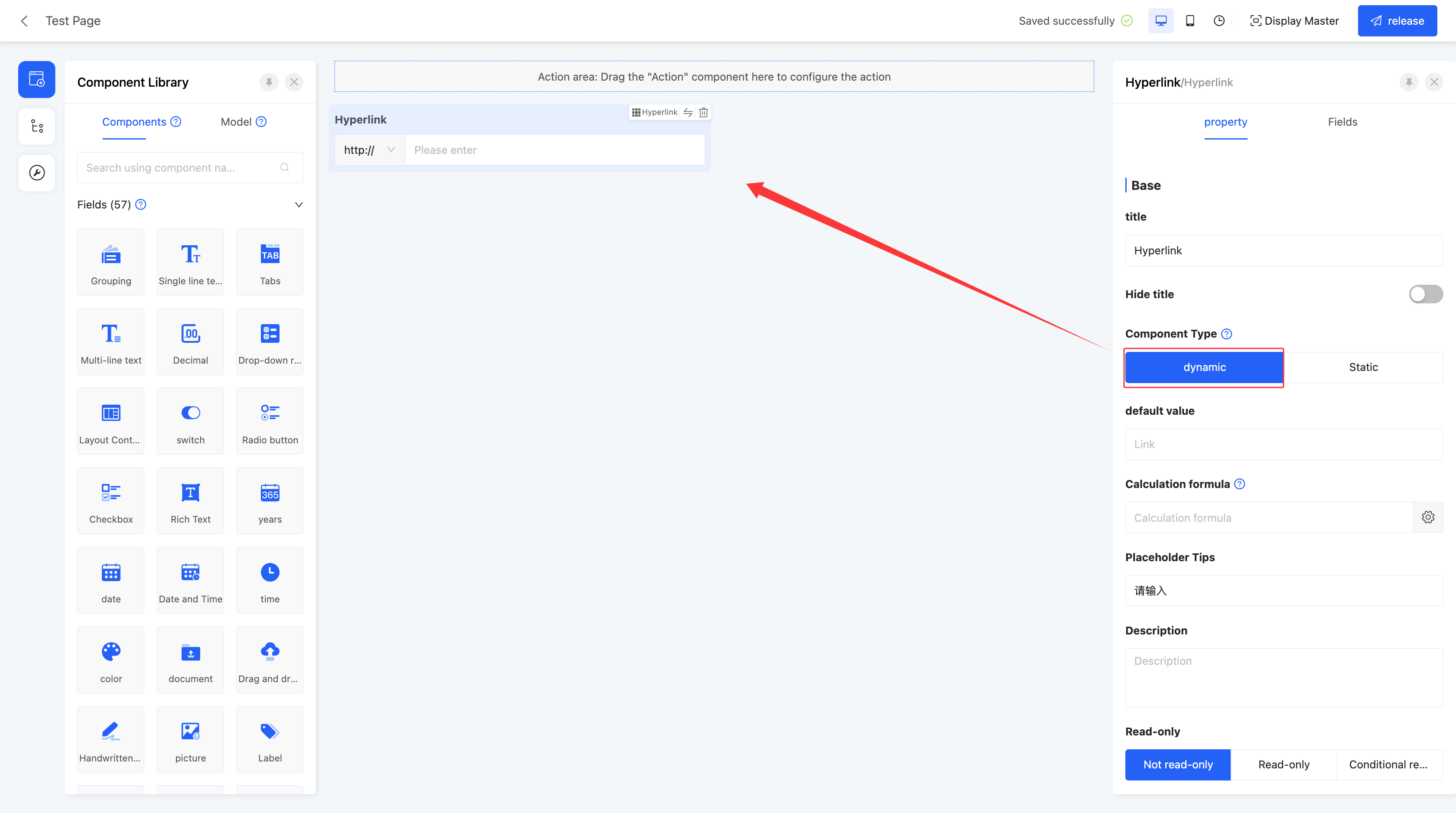Screen dimensions: 1456x813
Task: Delete the Hyperlink component with trash icon
Action: pyautogui.click(x=703, y=113)
